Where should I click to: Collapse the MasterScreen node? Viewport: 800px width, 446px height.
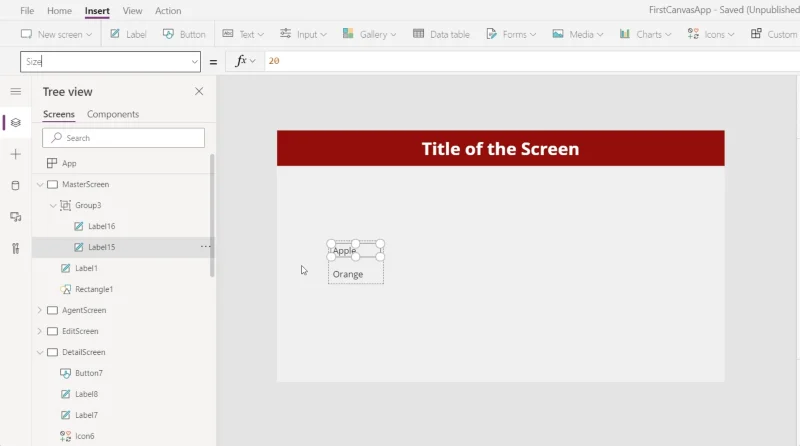pyautogui.click(x=40, y=184)
